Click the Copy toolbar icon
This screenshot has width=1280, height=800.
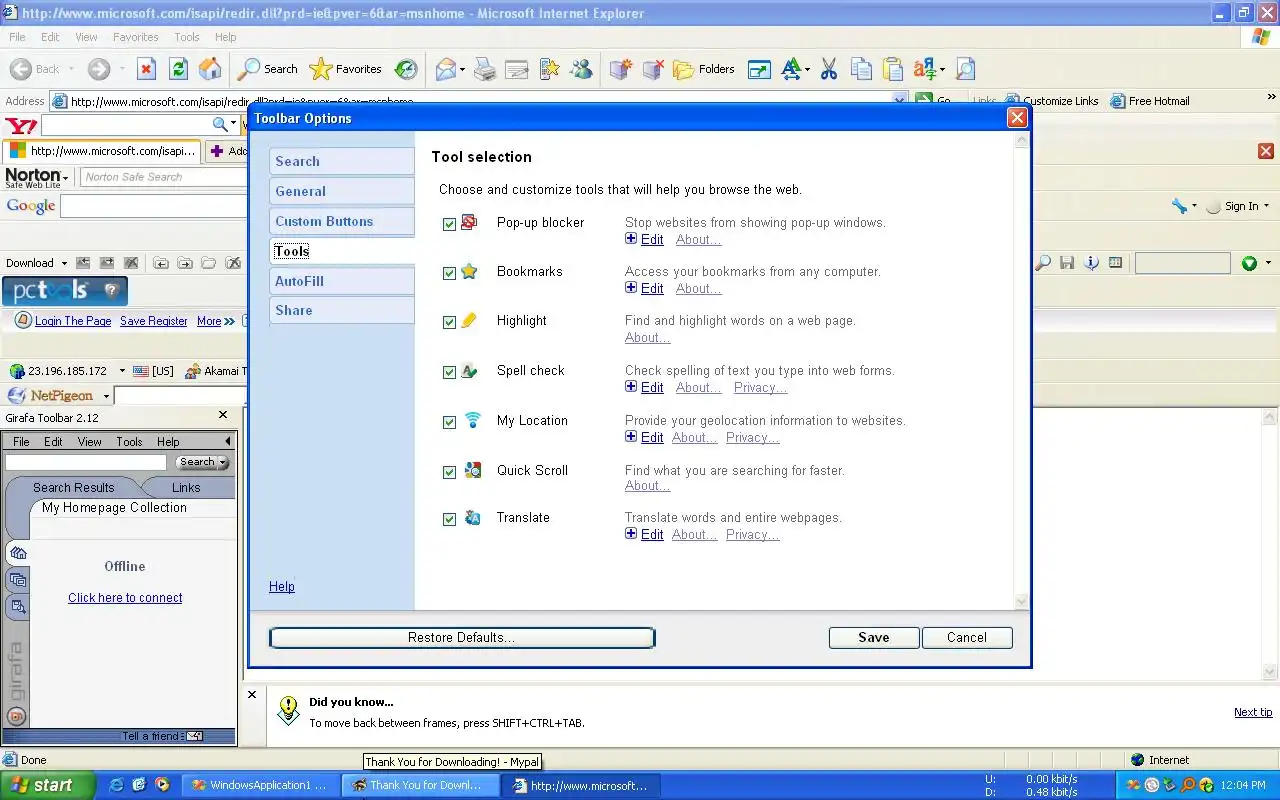pos(861,69)
